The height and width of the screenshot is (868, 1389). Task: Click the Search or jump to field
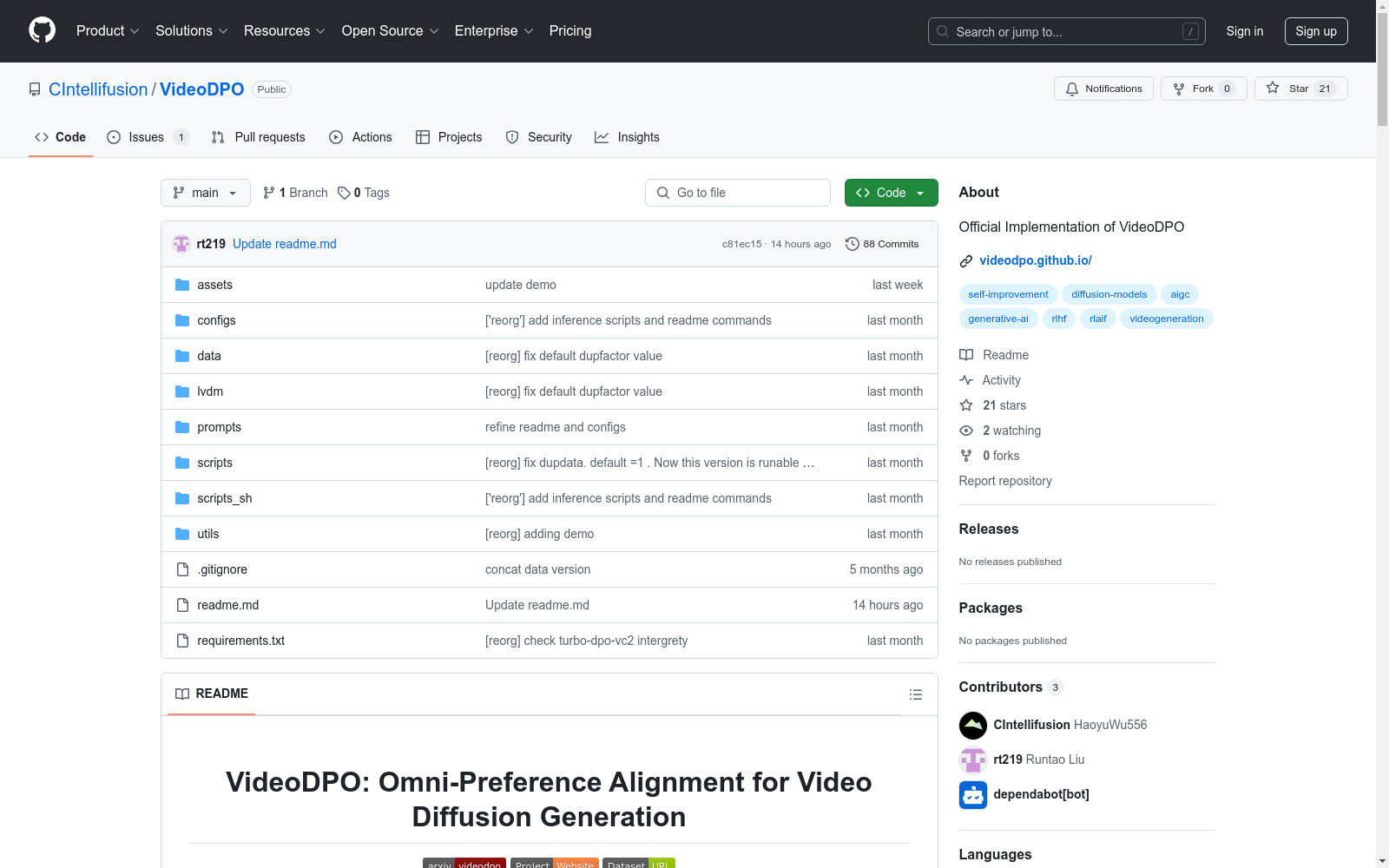pos(1067,31)
